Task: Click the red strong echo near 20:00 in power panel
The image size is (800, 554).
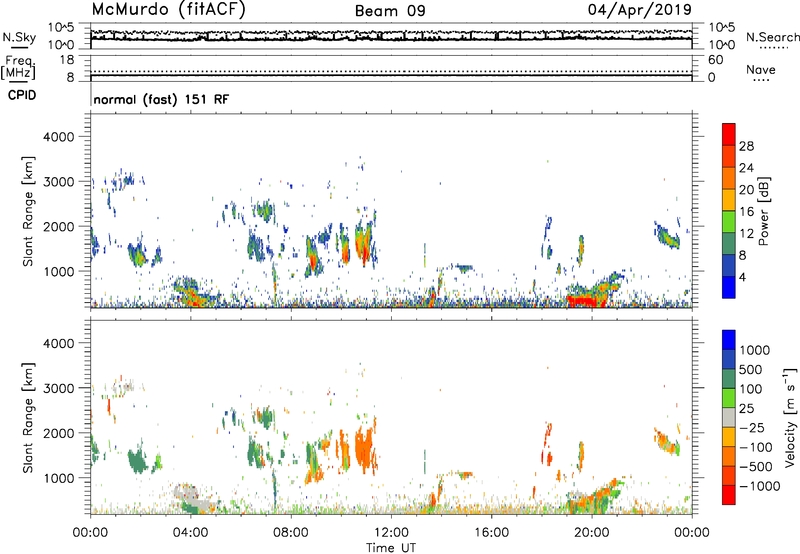Action: (x=586, y=301)
